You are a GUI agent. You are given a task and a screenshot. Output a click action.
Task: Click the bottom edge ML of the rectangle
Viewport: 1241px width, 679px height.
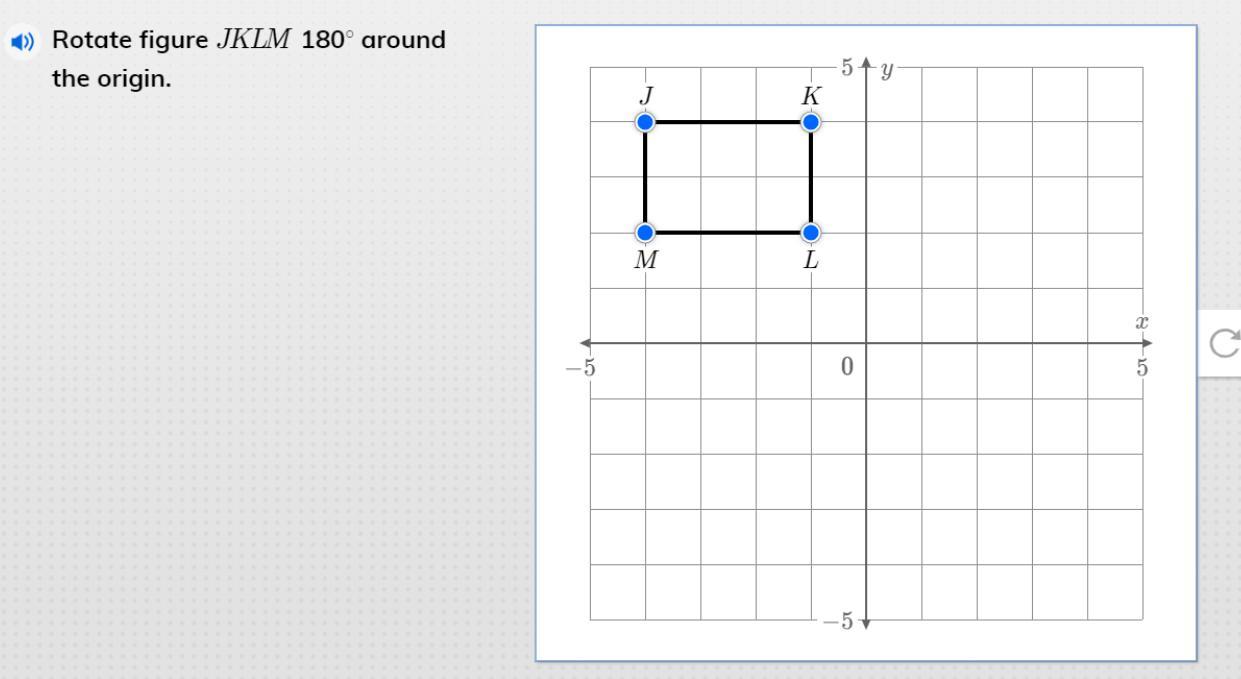click(x=728, y=233)
